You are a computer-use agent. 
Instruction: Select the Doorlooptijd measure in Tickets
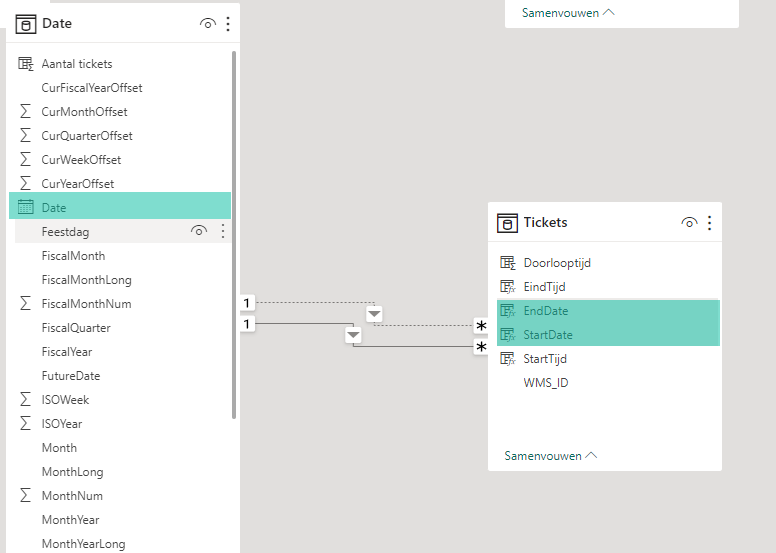coord(557,262)
